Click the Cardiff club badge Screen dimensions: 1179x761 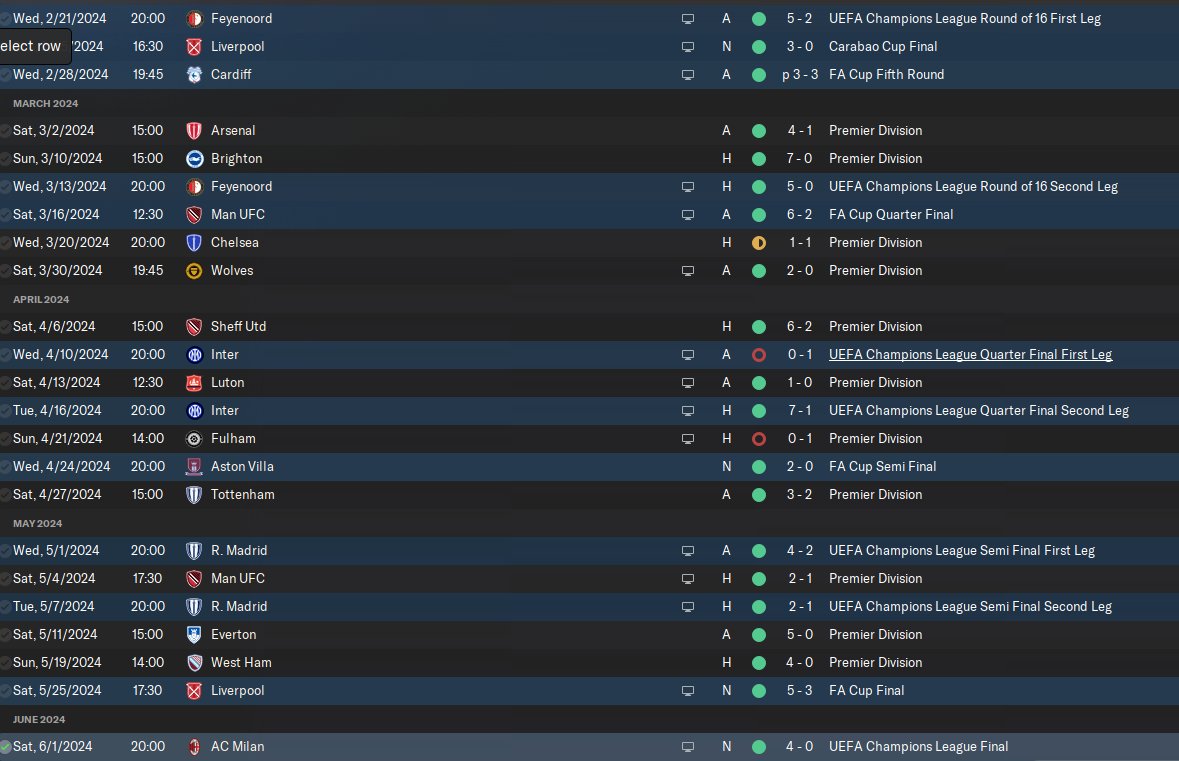(x=194, y=74)
